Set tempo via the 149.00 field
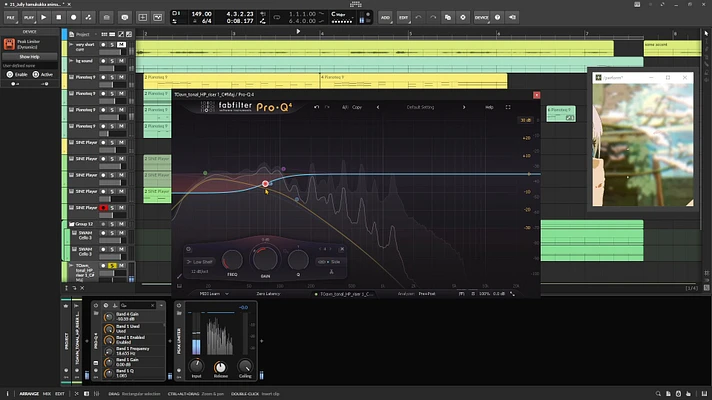This screenshot has width=712, height=400. tap(201, 14)
